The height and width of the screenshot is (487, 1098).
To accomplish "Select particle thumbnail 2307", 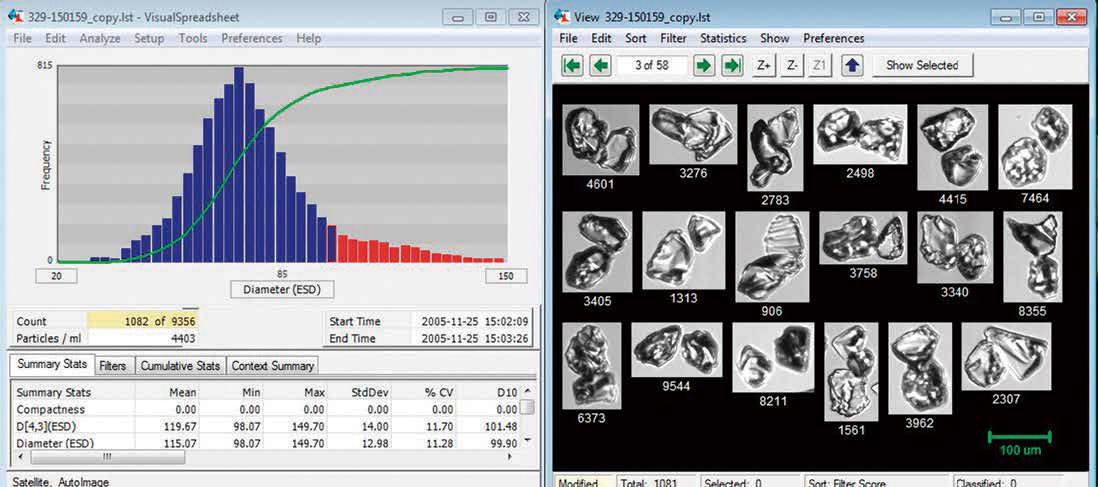I will pyautogui.click(x=1005, y=357).
